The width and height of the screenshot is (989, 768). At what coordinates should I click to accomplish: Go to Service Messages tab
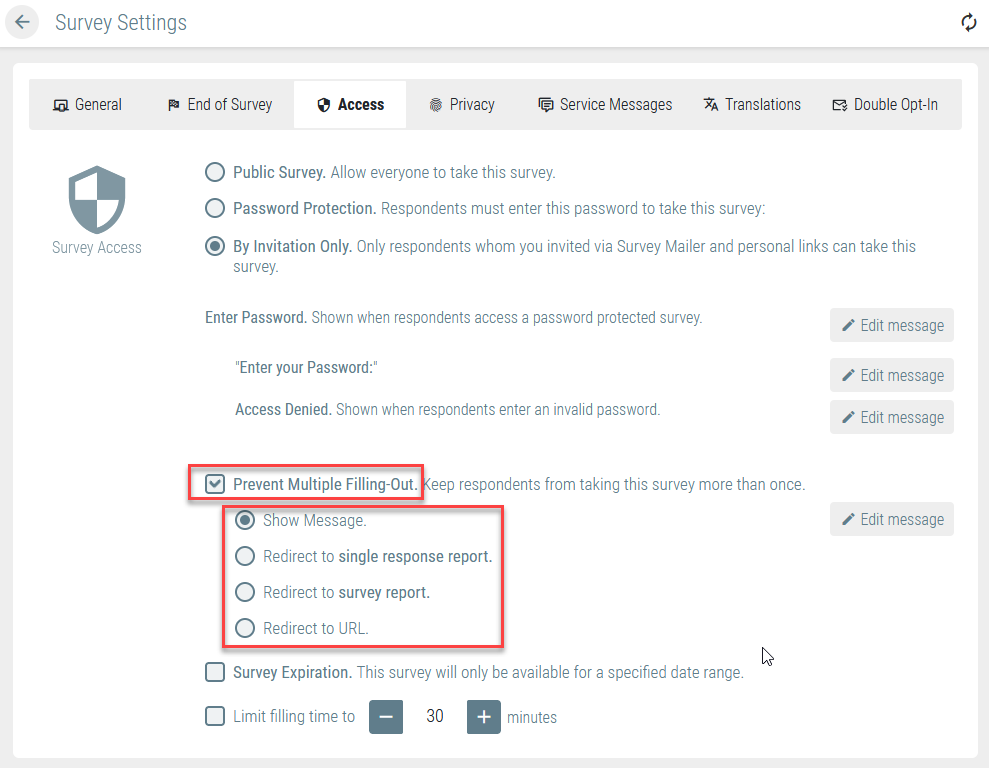point(605,105)
